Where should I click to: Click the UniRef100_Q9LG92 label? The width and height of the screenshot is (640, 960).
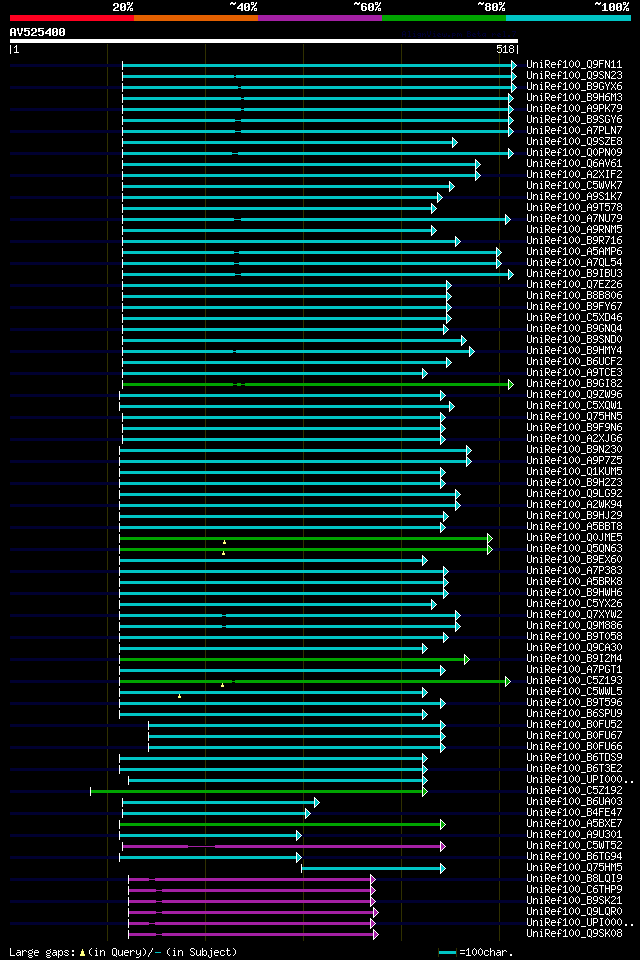tap(574, 494)
